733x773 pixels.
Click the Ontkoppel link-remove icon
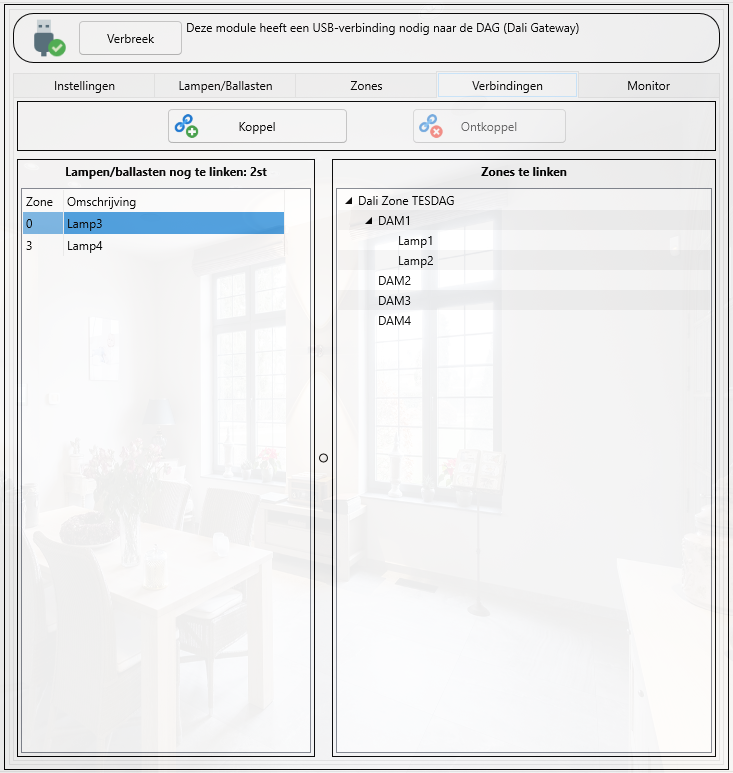point(430,126)
